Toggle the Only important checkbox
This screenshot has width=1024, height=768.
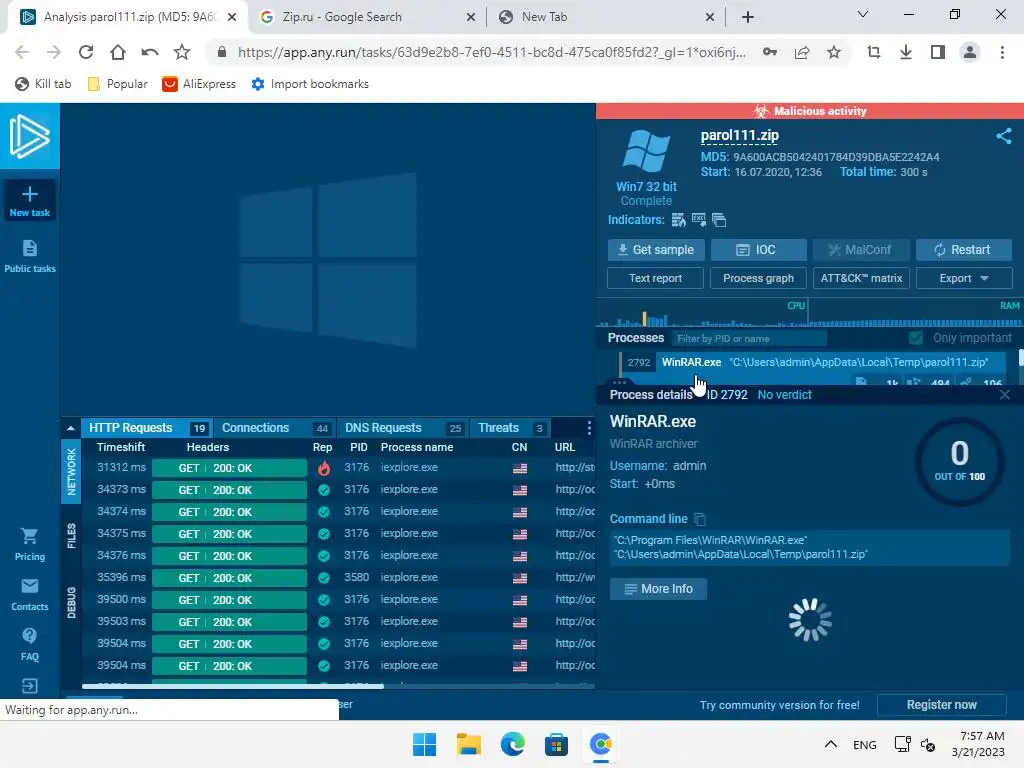[x=916, y=338]
